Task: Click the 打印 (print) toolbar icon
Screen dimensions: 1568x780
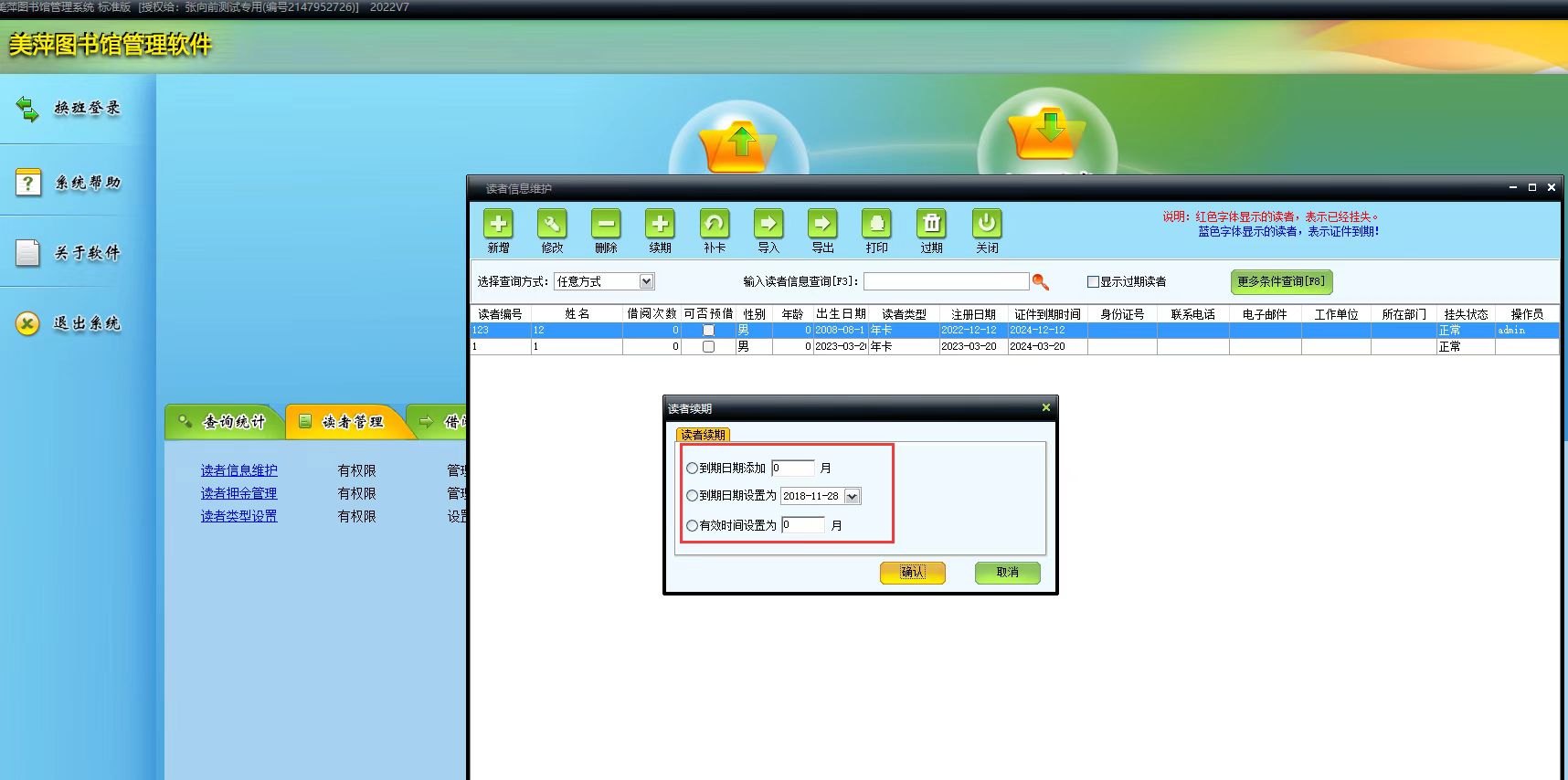Action: pyautogui.click(x=876, y=225)
